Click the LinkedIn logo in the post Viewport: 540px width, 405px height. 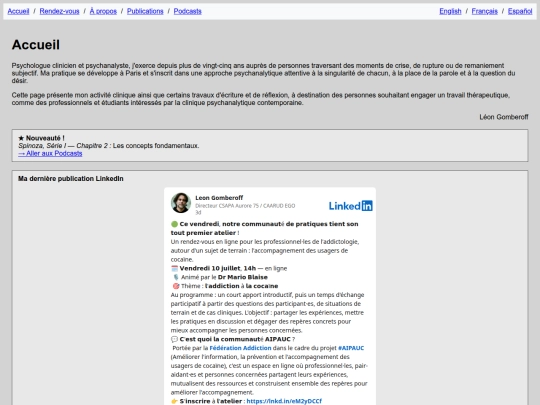click(x=351, y=206)
